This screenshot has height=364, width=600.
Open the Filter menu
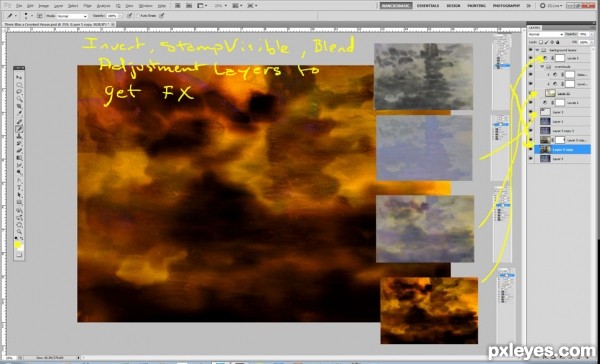point(87,6)
